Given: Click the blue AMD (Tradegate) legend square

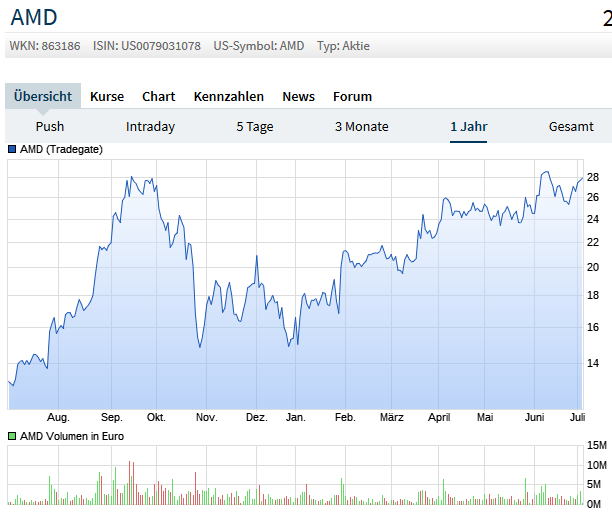Looking at the screenshot, I should (x=12, y=149).
